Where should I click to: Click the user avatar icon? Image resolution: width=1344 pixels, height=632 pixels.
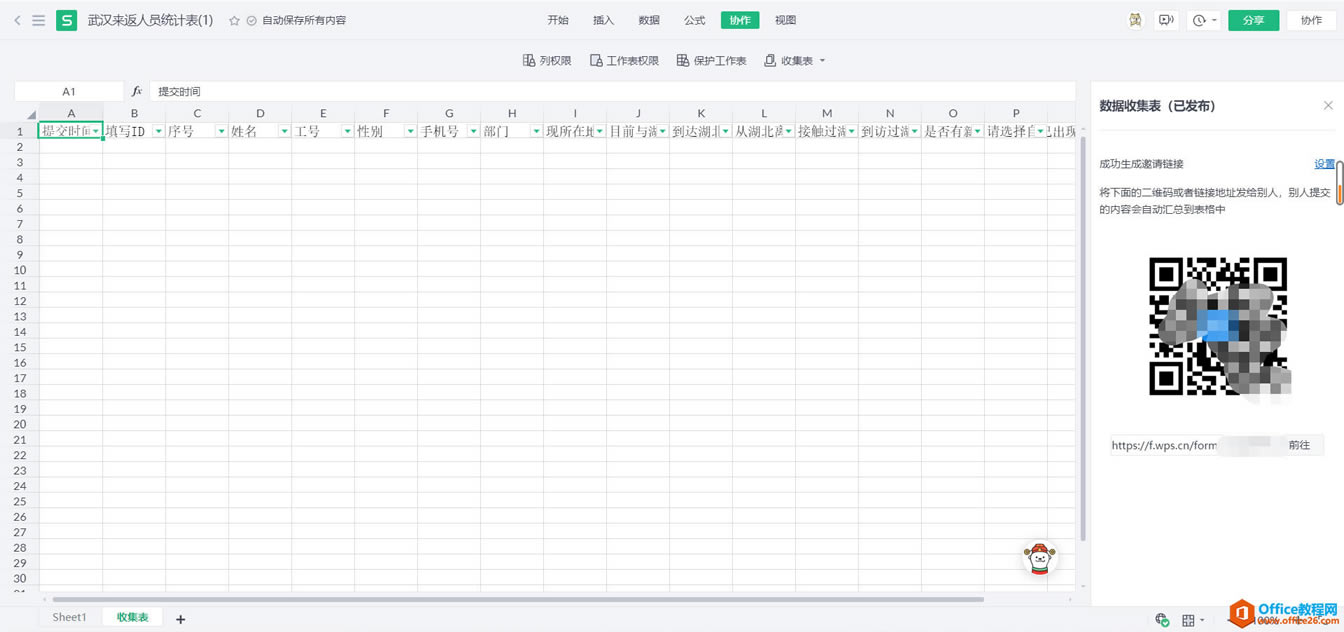coord(1135,20)
